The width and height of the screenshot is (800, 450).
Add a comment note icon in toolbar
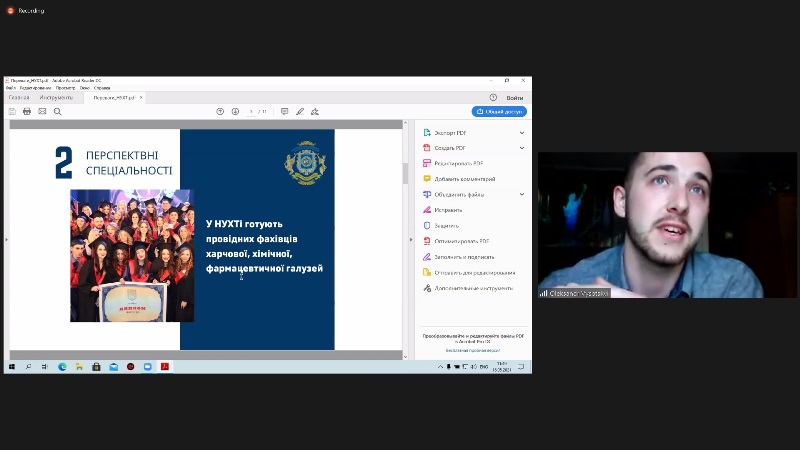pos(285,111)
